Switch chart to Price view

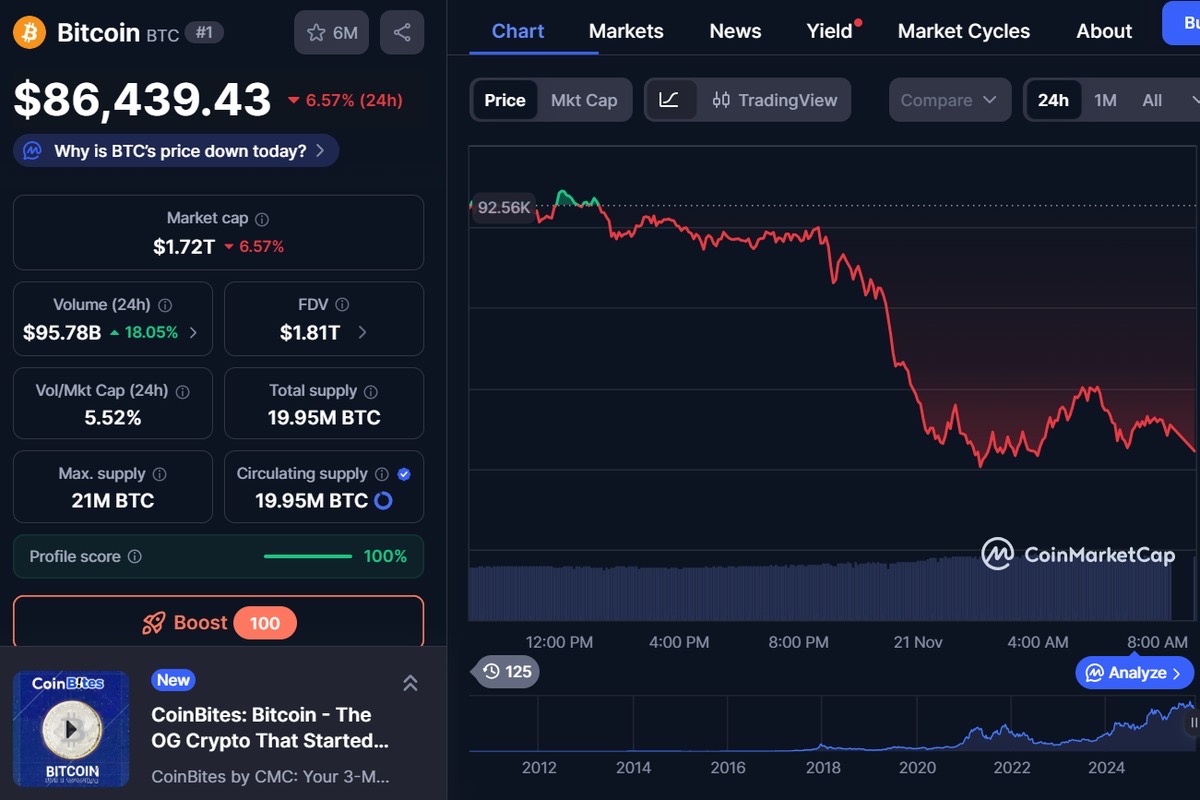point(505,100)
